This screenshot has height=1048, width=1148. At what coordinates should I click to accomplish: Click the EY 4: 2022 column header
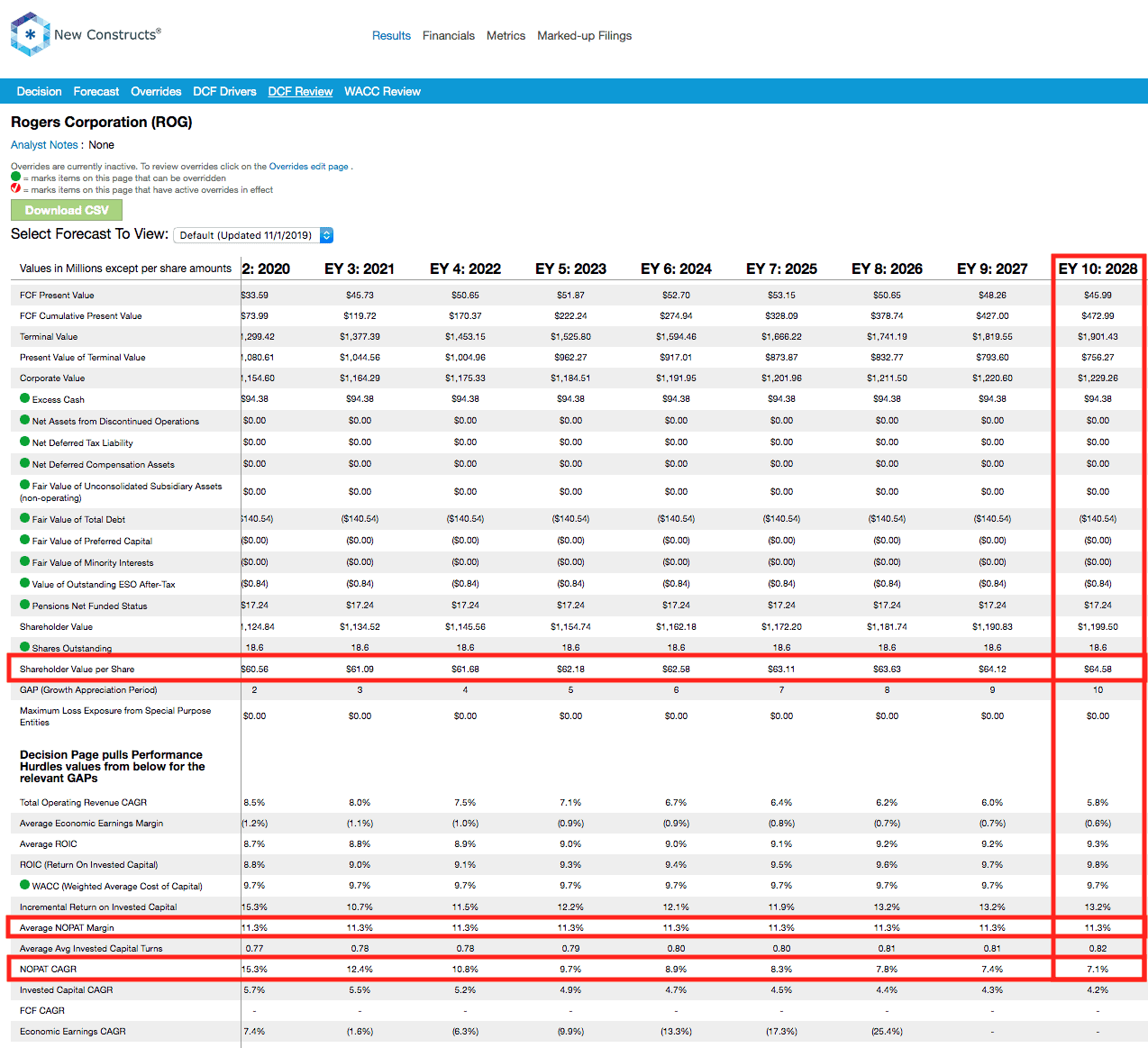point(465,269)
